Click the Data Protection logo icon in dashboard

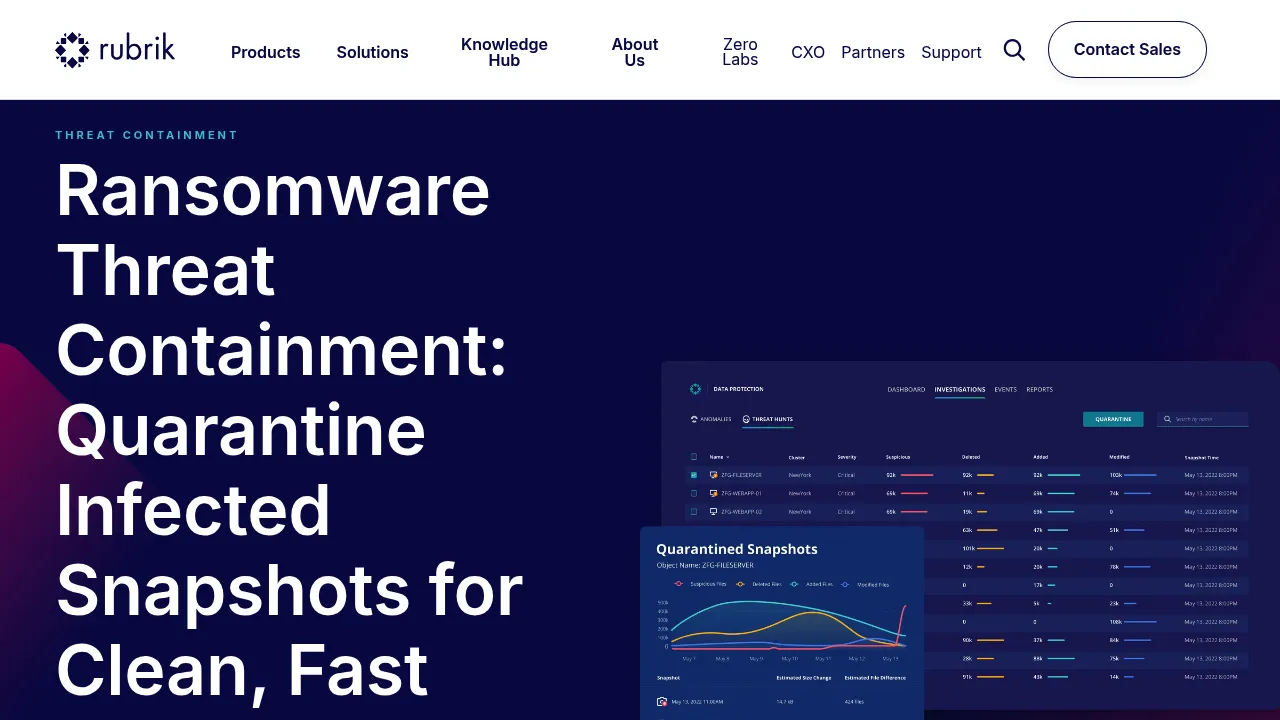click(x=695, y=389)
